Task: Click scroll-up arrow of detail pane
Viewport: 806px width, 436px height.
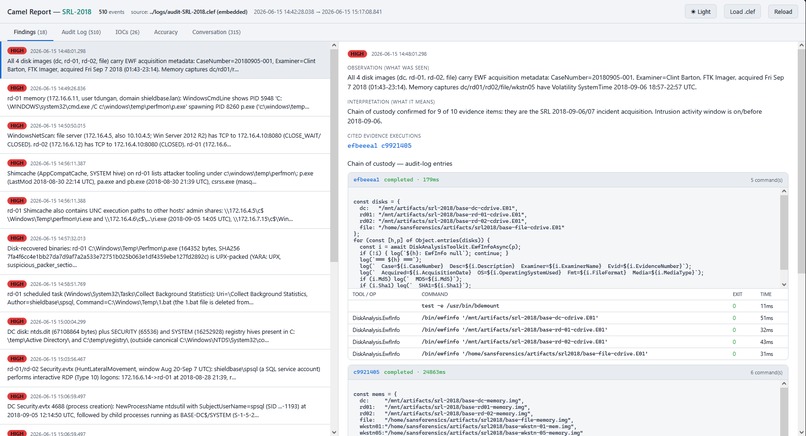Action: coord(801,46)
